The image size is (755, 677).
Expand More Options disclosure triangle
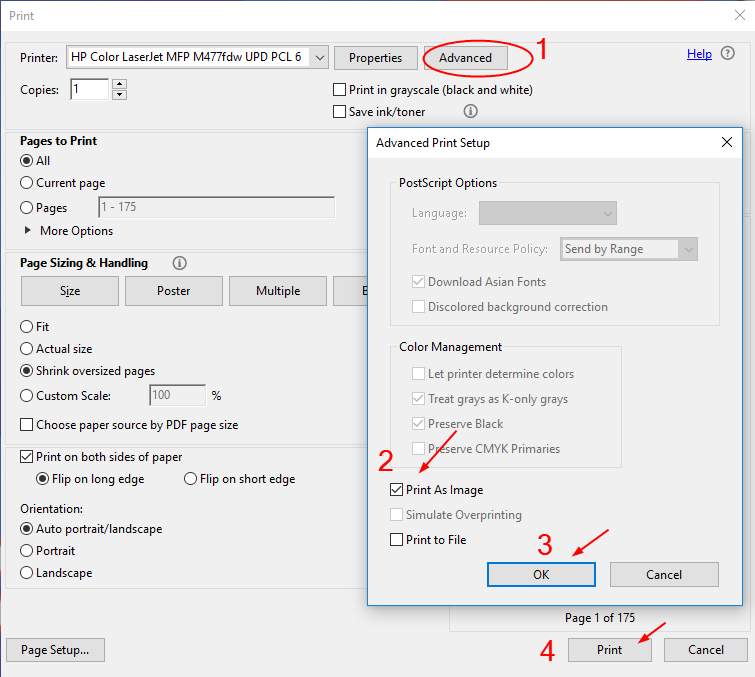(27, 231)
